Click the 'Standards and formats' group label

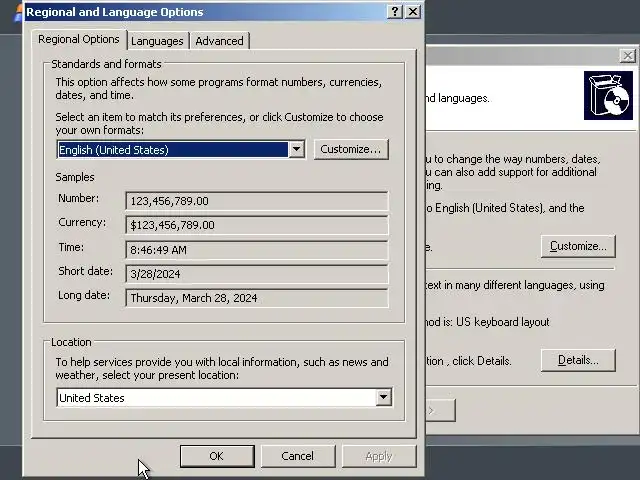(106, 64)
